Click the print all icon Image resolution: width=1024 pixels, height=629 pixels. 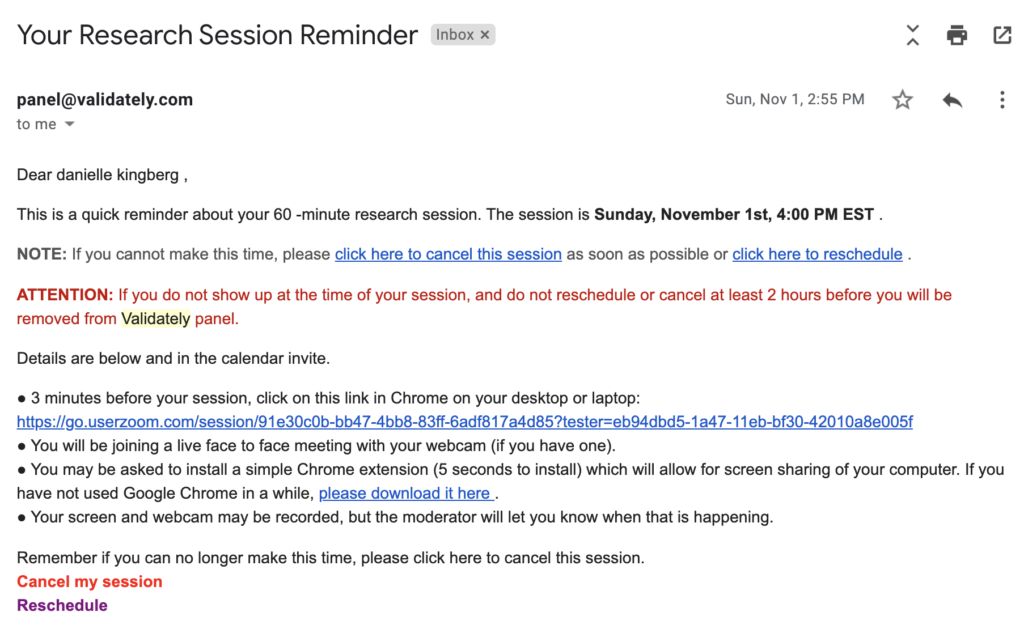point(957,35)
